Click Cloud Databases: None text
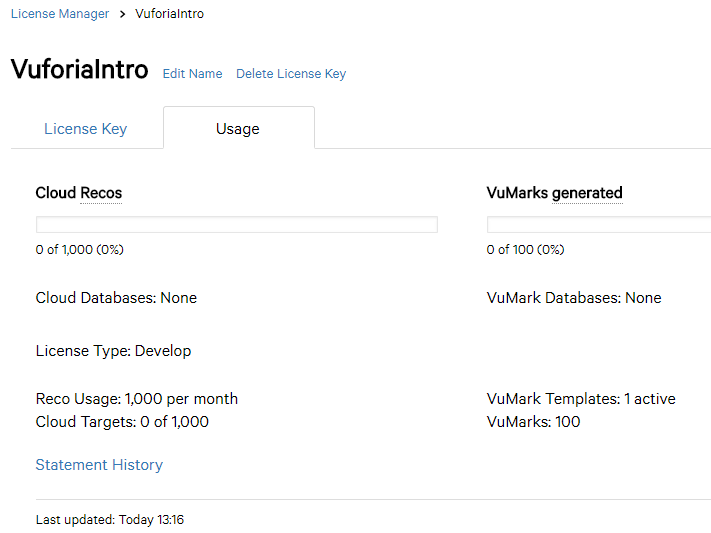The width and height of the screenshot is (711, 533). [x=116, y=298]
